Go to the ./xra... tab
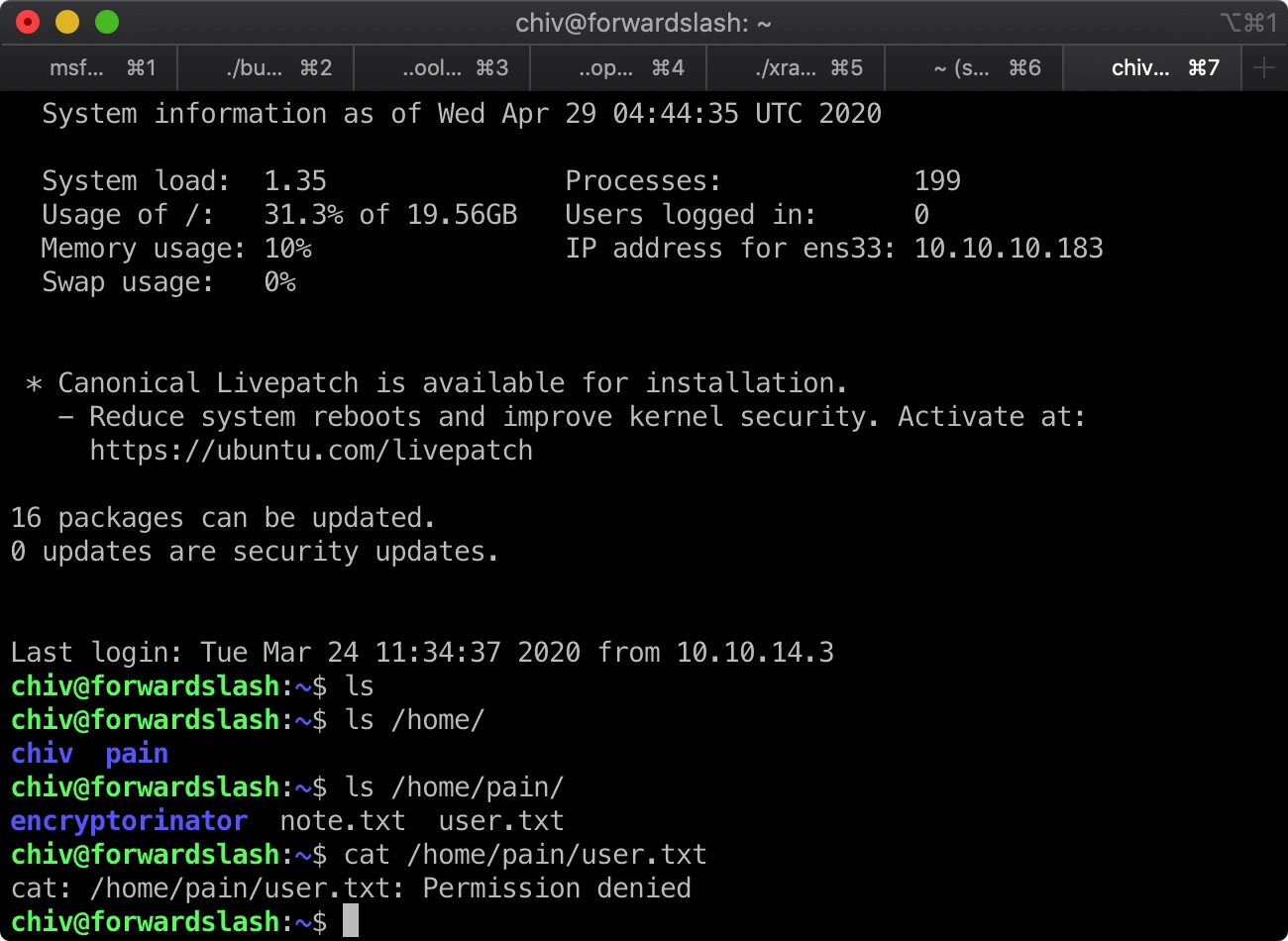1288x941 pixels. pos(796,68)
